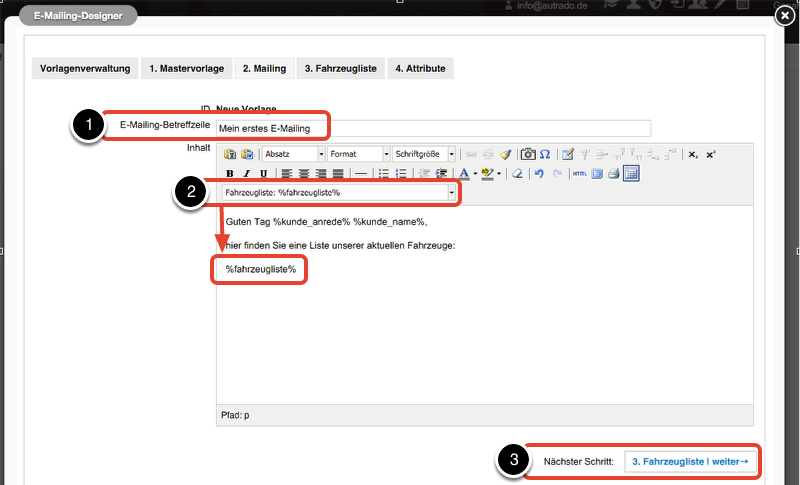Open special characters with the Omega icon

coord(545,154)
